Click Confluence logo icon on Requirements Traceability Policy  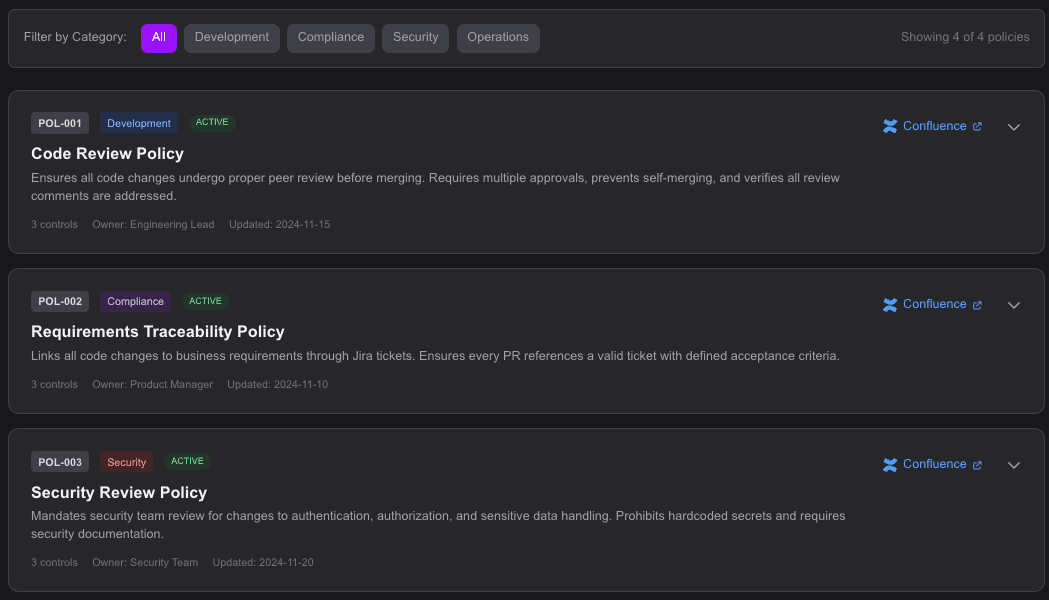[x=890, y=305]
